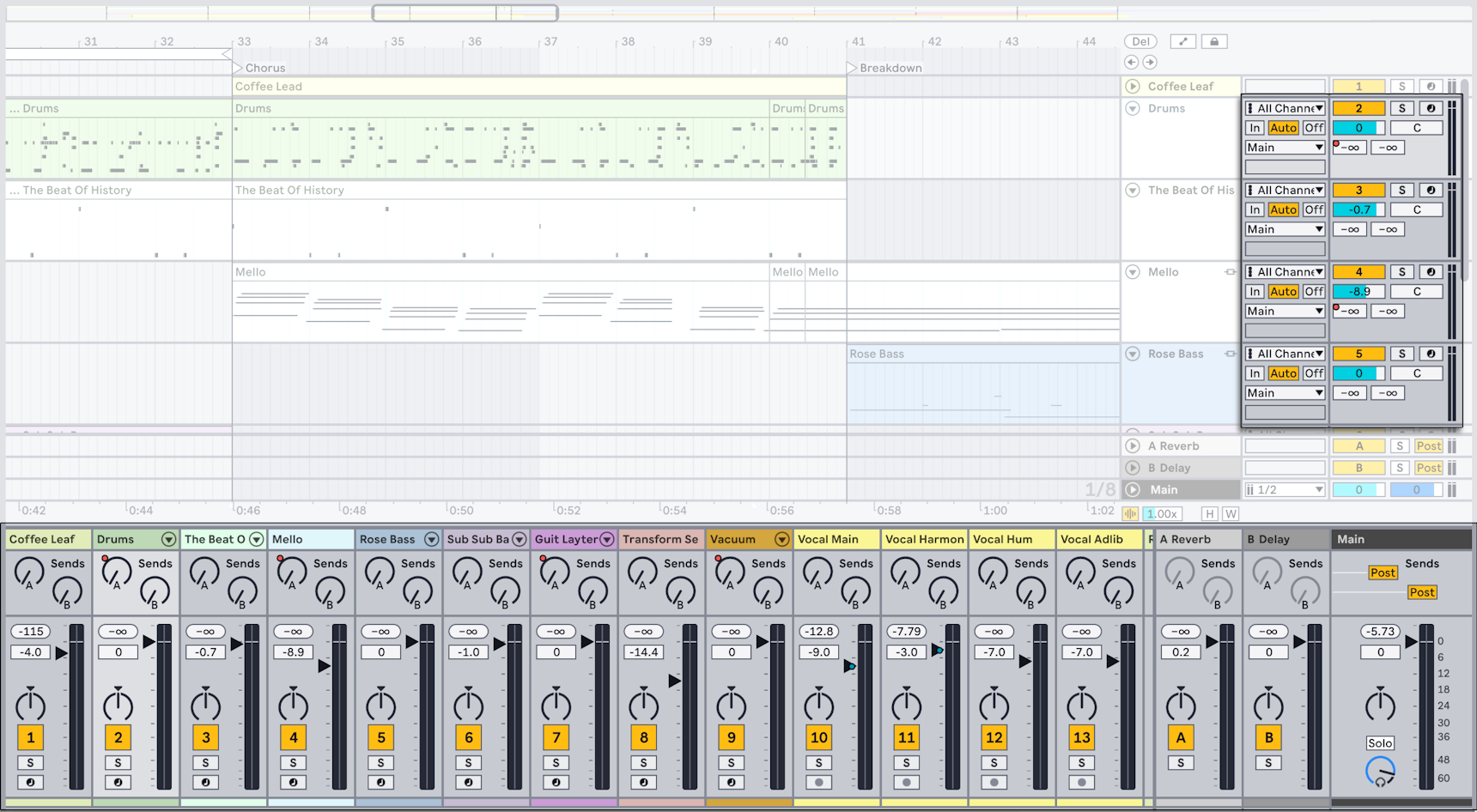
Task: Unfold the Drums track with its triangle
Action: [x=1132, y=108]
